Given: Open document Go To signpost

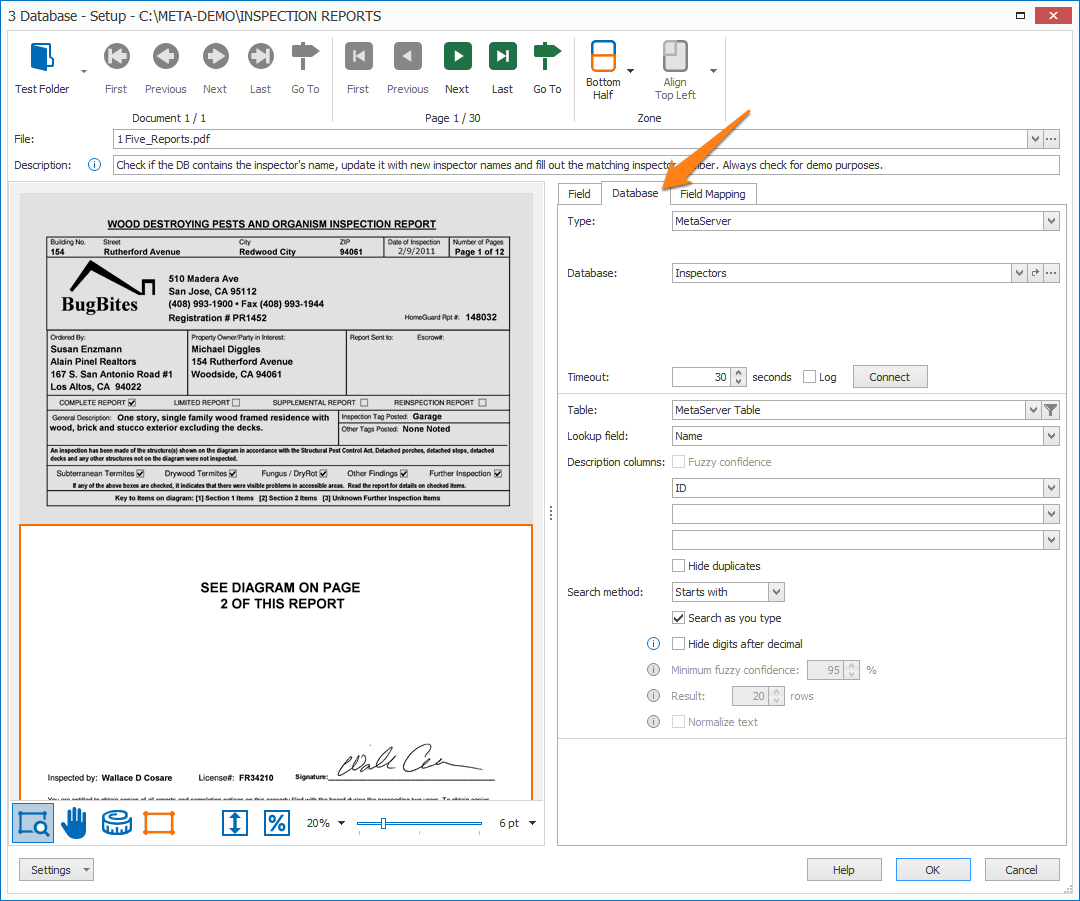Looking at the screenshot, I should click(304, 56).
